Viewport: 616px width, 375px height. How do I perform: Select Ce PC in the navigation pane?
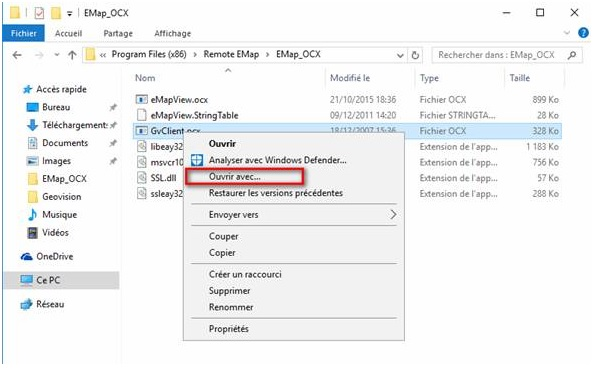[x=48, y=280]
